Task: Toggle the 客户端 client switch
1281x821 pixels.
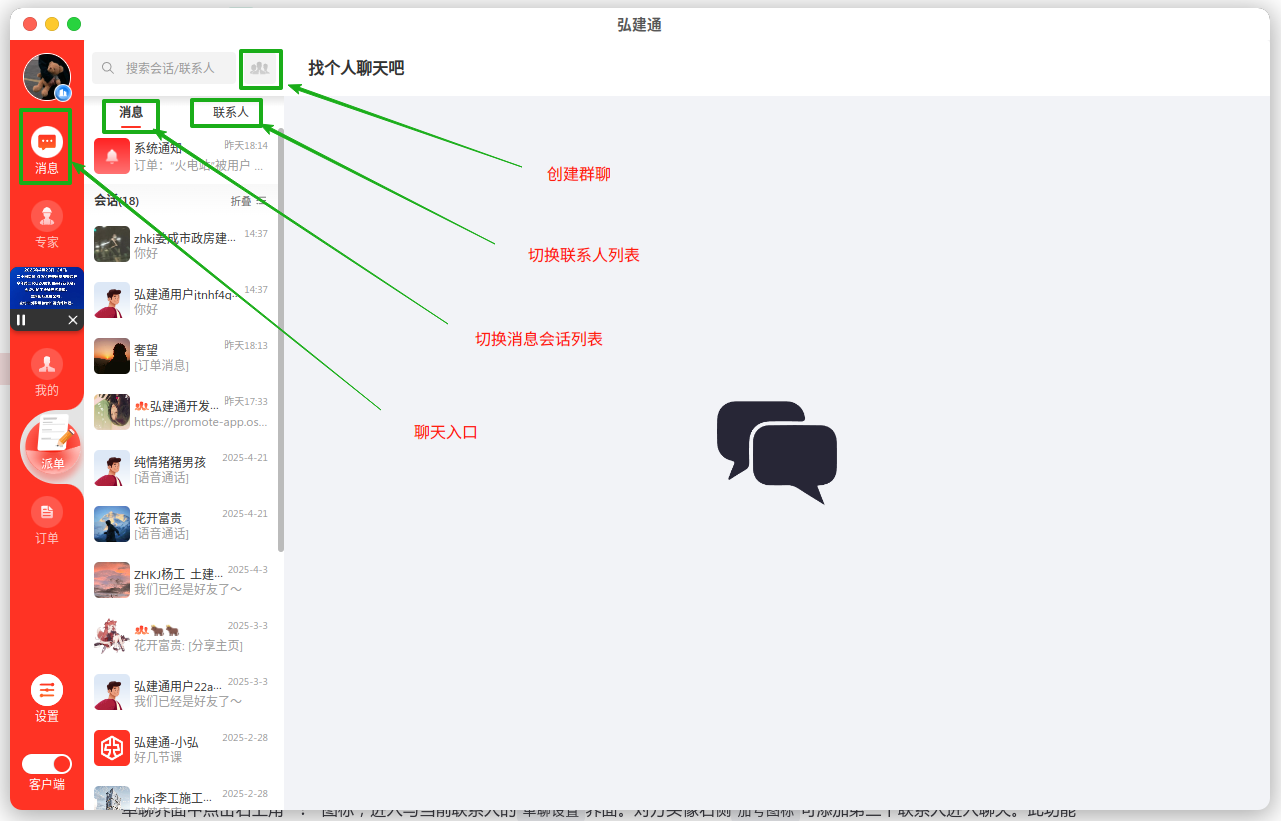Action: coord(47,764)
